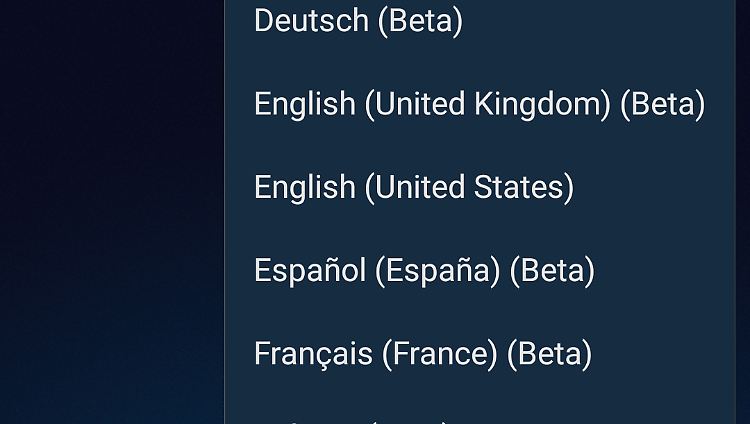Click the word "Deutsch" in the list
The image size is (750, 424).
pos(311,21)
